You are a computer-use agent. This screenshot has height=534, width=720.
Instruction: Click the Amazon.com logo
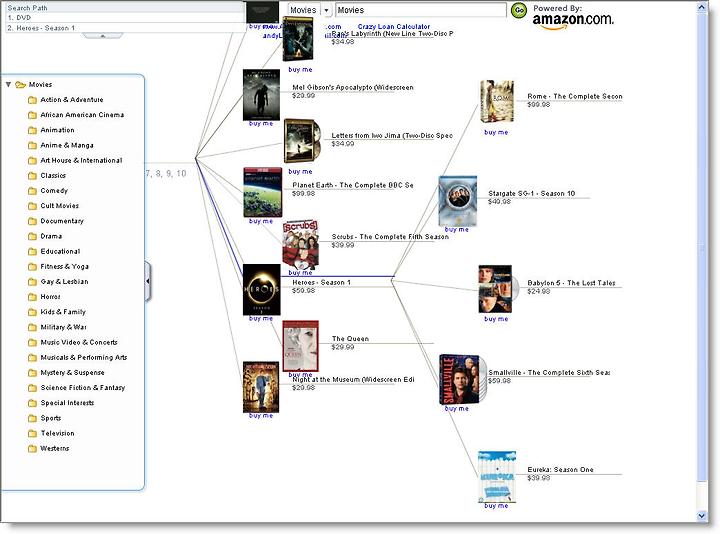pos(573,20)
